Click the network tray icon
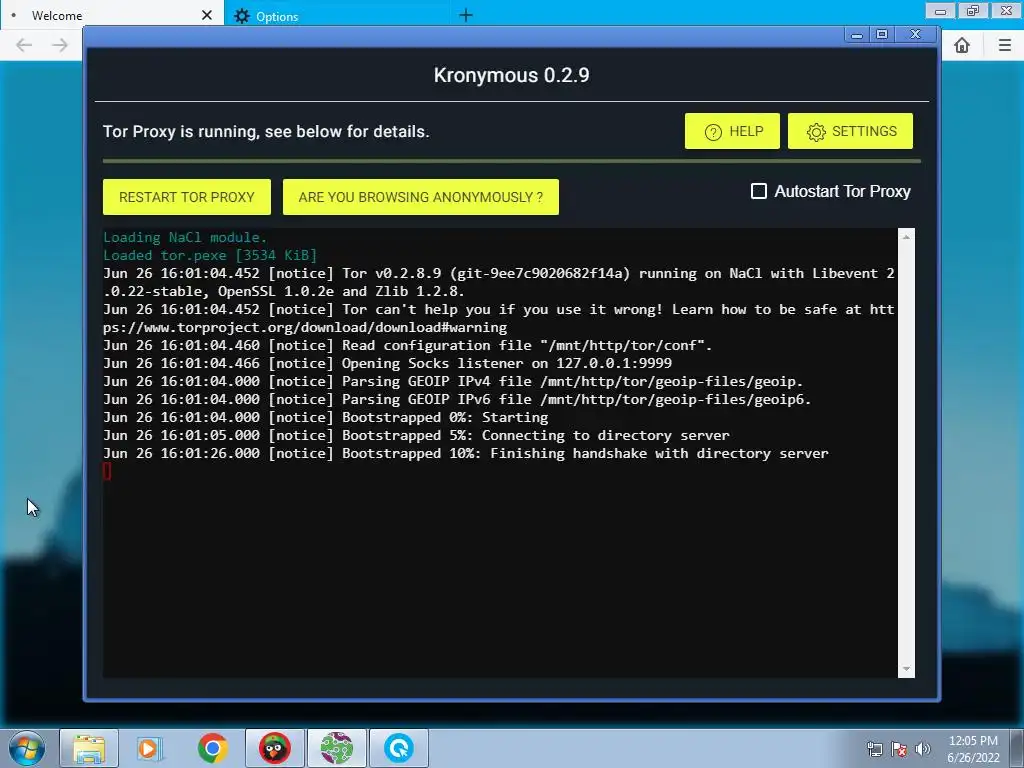The image size is (1024, 768). (x=874, y=749)
